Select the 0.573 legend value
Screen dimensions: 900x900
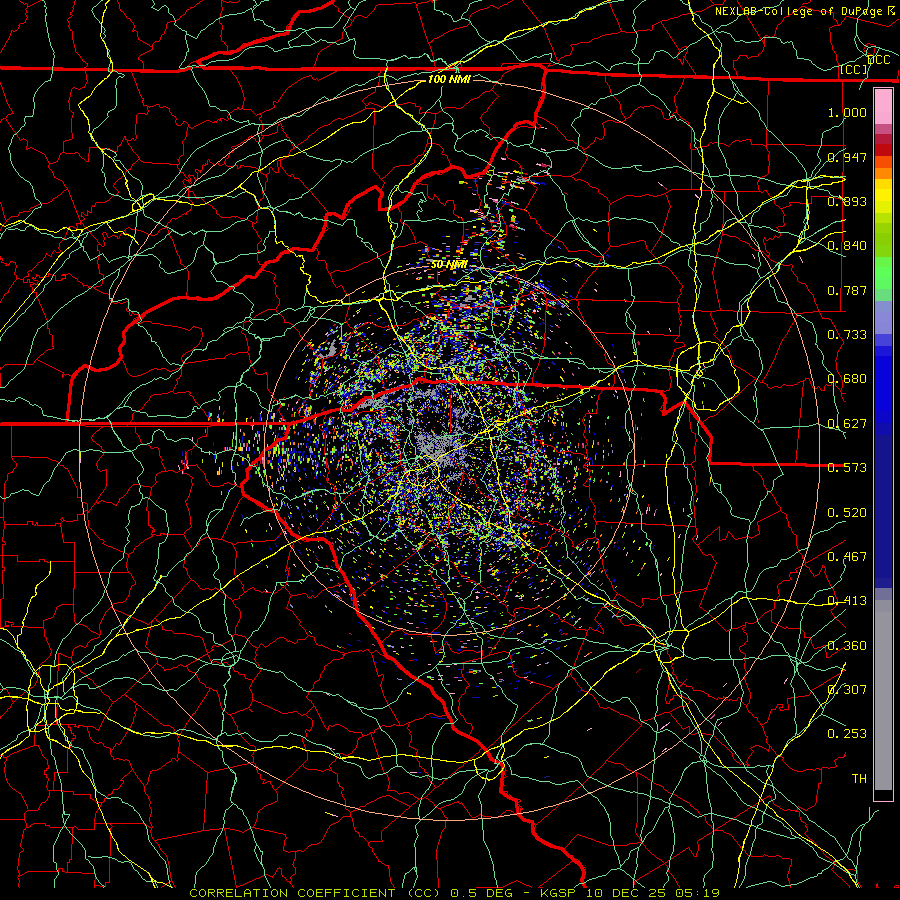pyautogui.click(x=847, y=468)
